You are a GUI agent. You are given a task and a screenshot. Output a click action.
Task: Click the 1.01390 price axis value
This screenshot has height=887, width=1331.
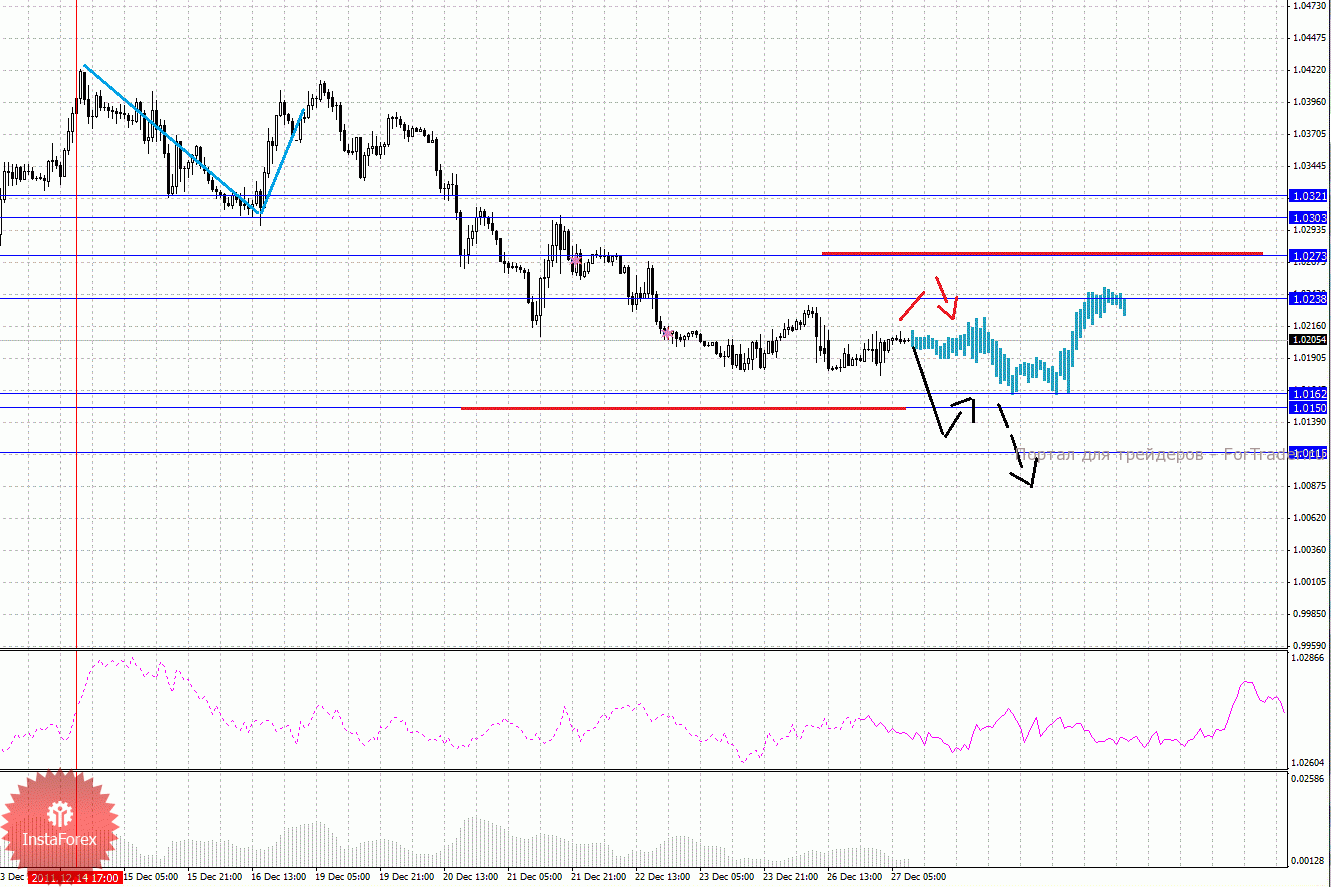tap(1308, 422)
